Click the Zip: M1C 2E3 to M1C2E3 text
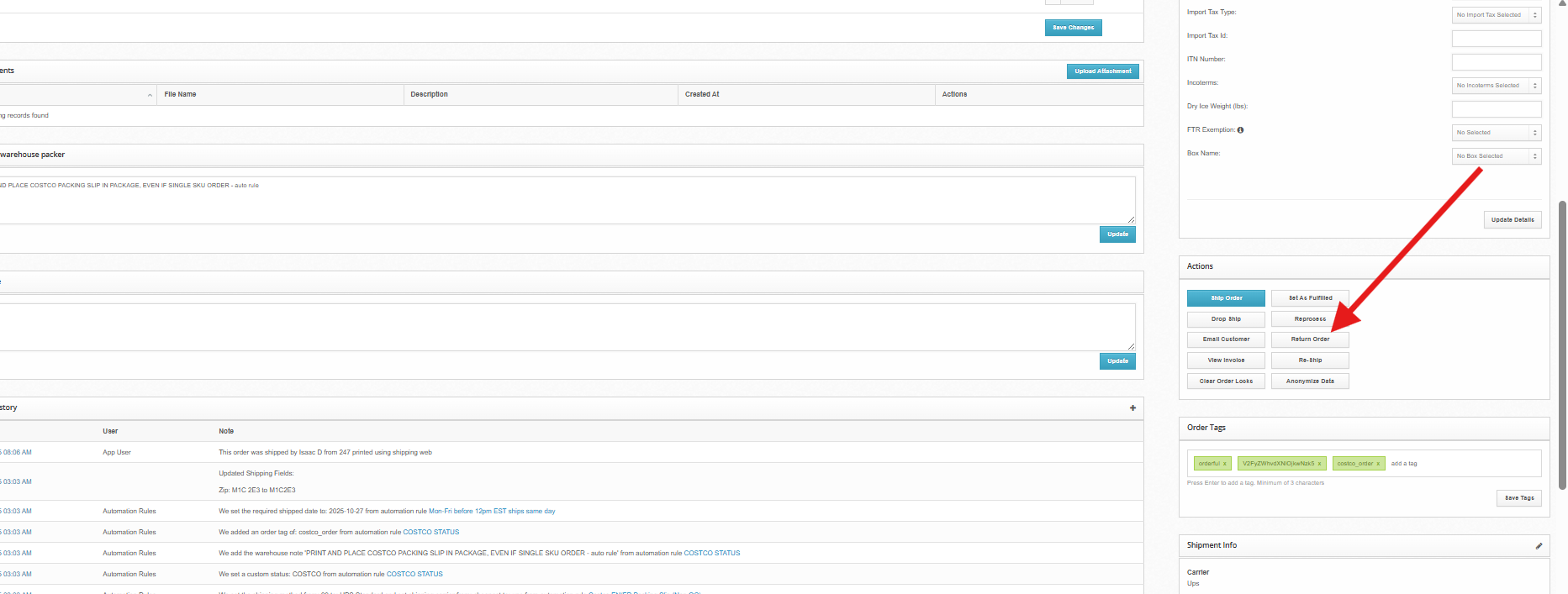Screen dimensions: 1568x594 pos(257,491)
